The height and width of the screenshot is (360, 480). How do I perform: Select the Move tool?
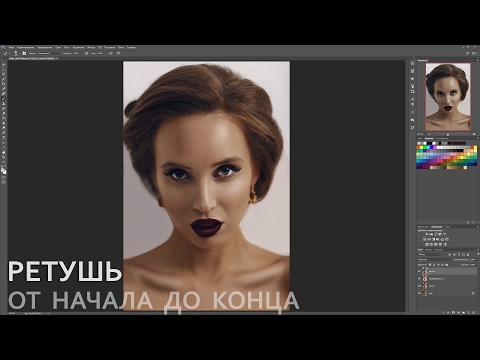click(4, 65)
